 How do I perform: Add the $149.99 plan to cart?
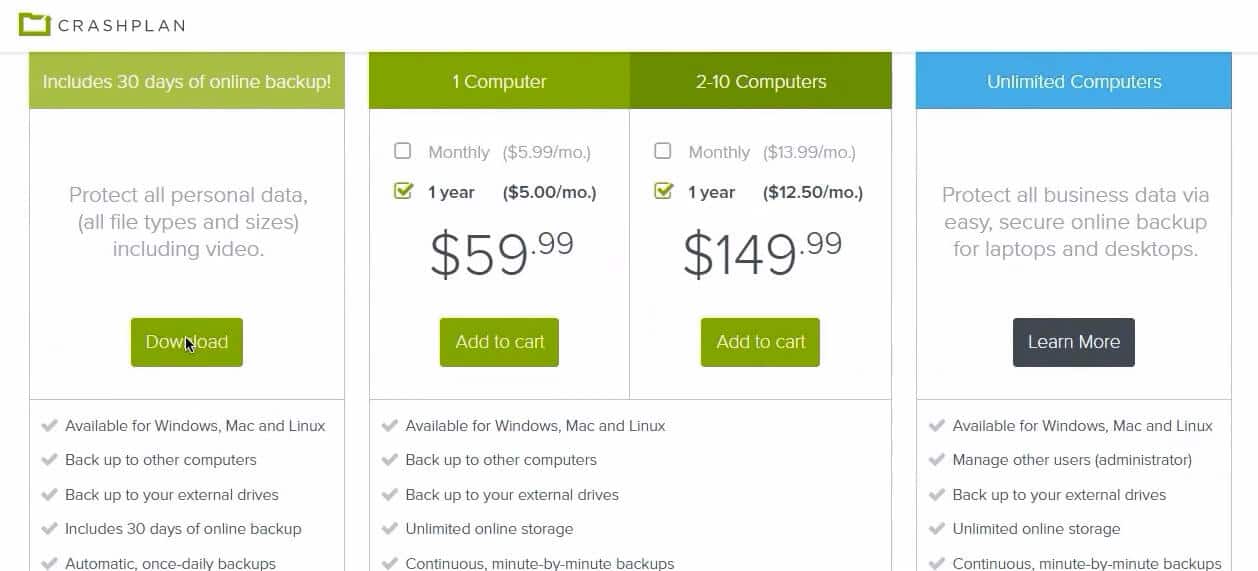(760, 342)
